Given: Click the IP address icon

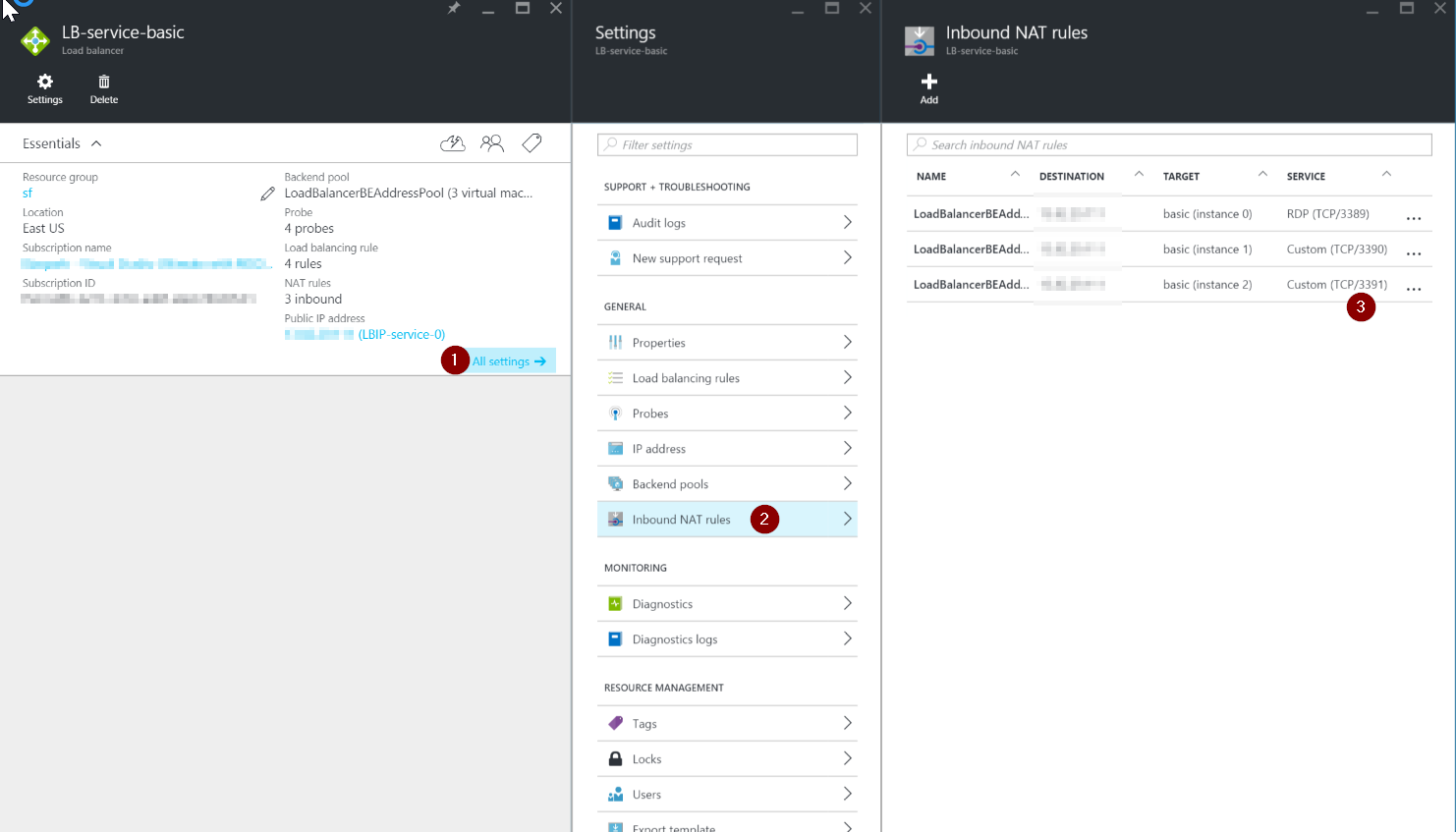Looking at the screenshot, I should 615,449.
